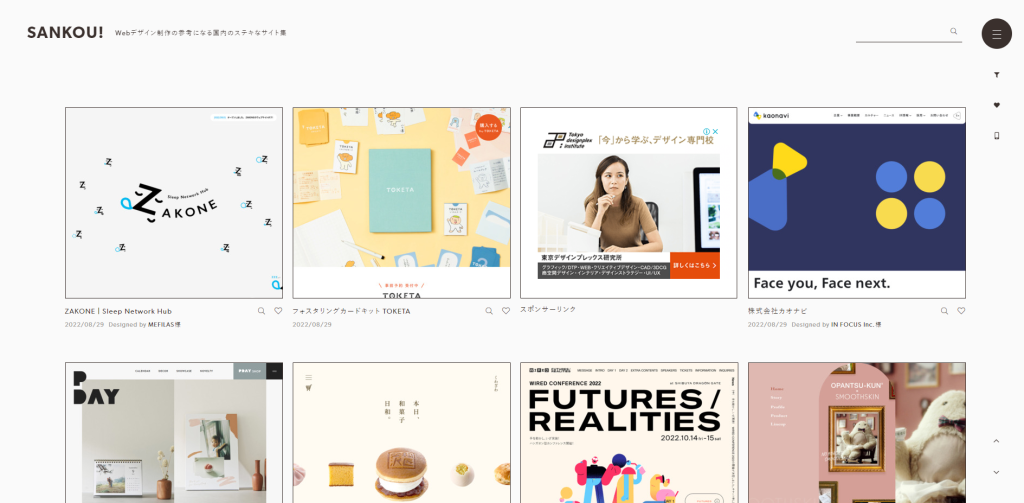Open the TOKETA card kit thumbnail

point(402,203)
